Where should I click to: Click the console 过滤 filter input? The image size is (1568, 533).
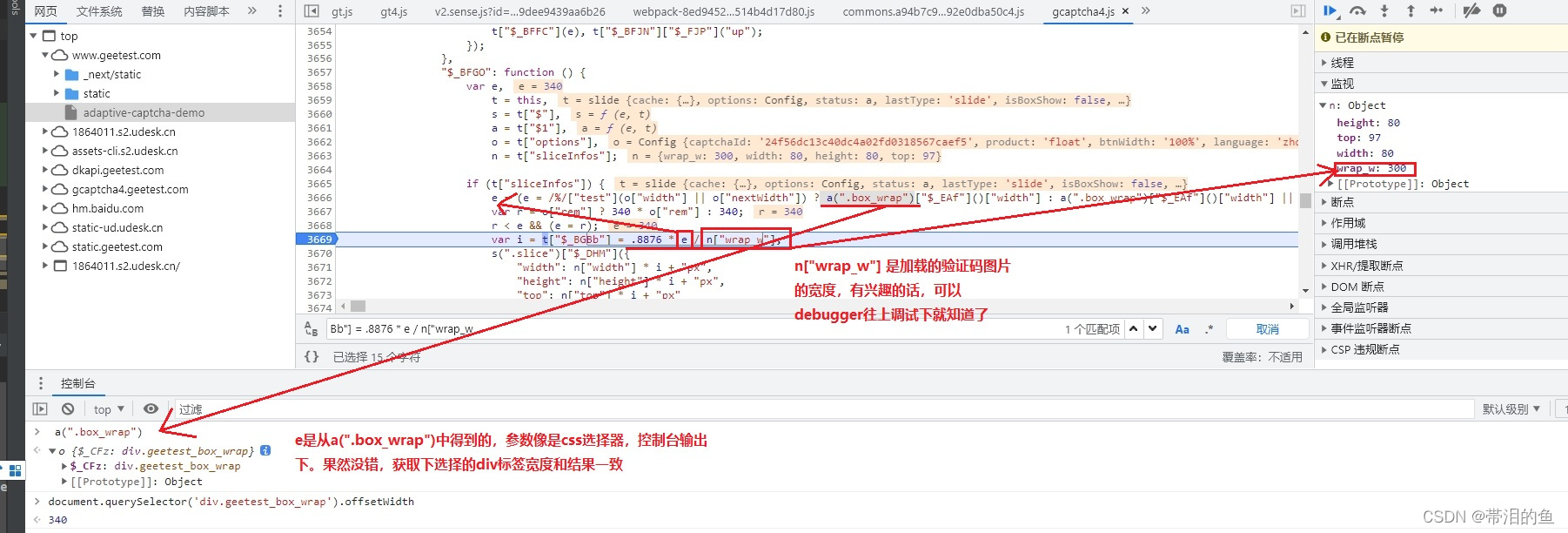coord(823,409)
